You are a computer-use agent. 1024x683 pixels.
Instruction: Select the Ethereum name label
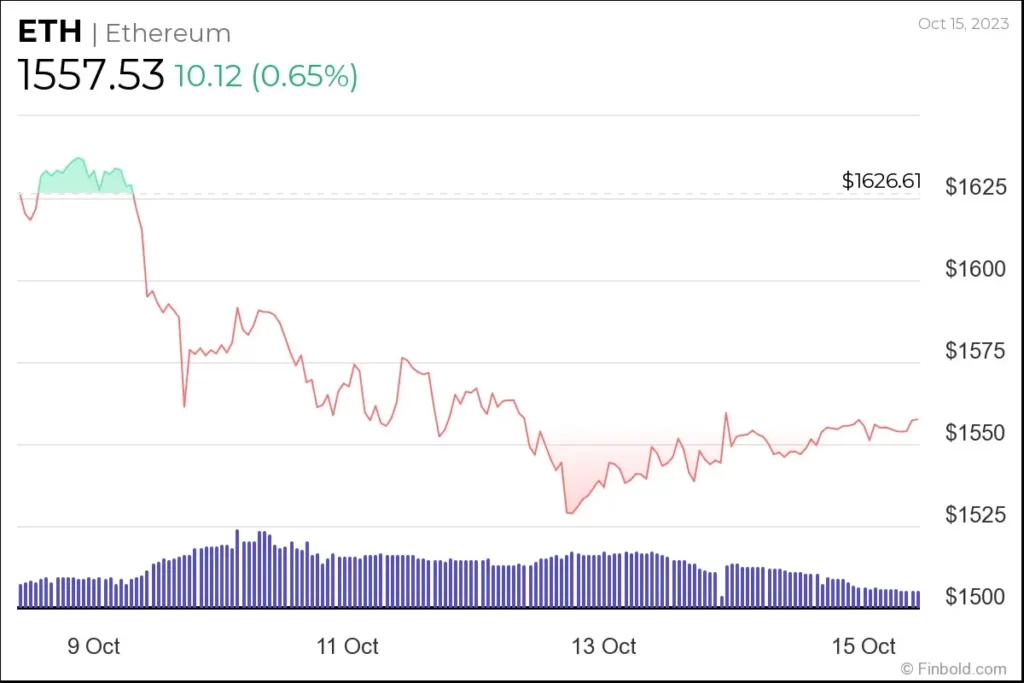(x=168, y=34)
